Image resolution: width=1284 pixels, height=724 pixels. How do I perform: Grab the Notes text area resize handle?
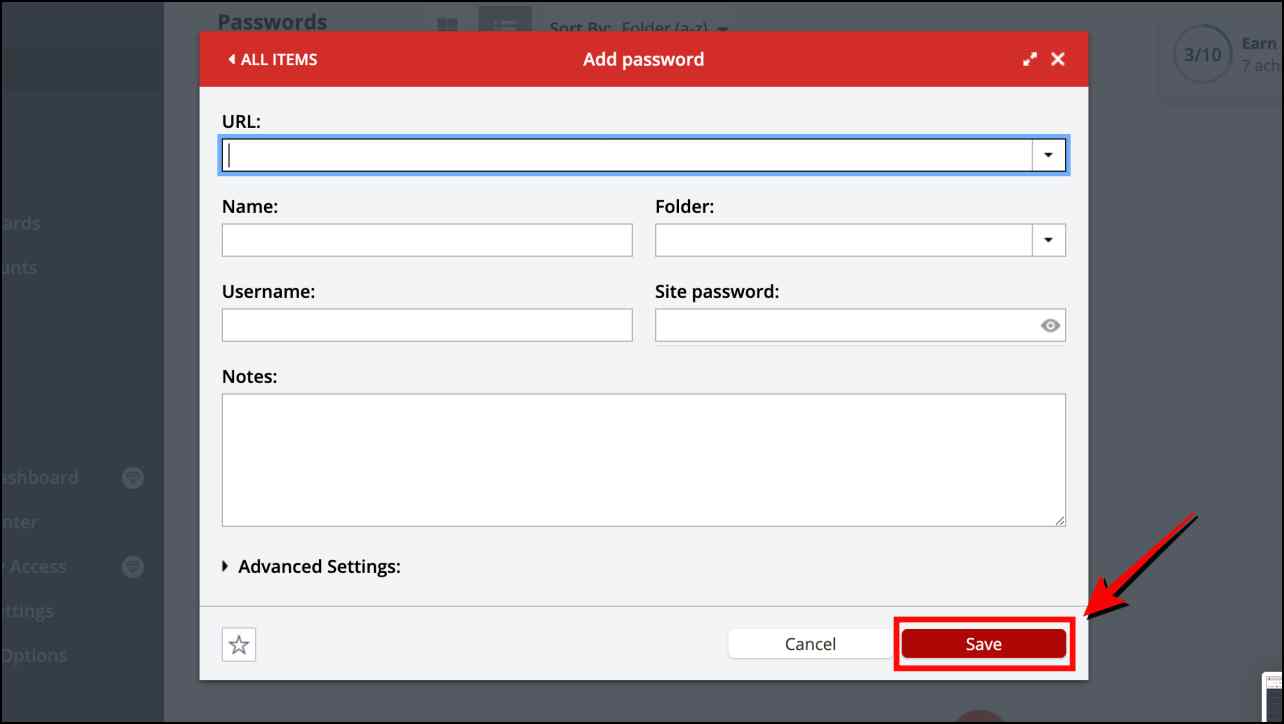1060,520
